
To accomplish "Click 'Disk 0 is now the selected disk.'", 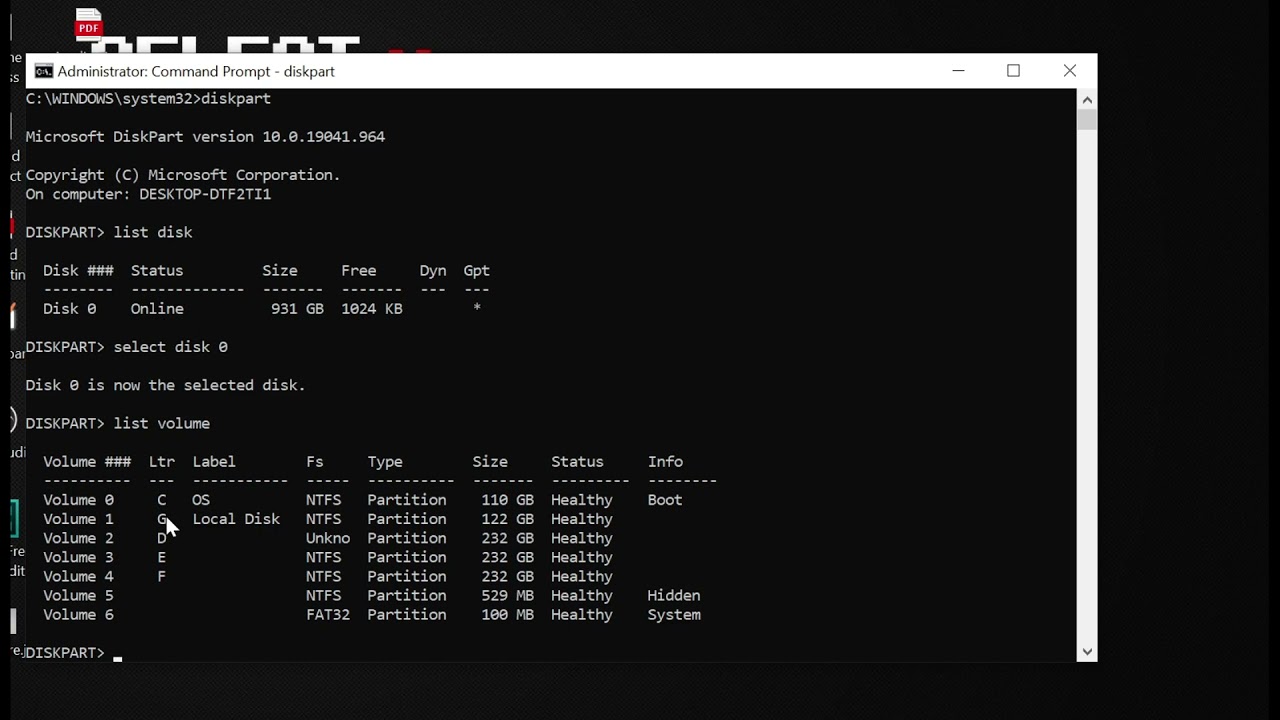I will tap(166, 385).
